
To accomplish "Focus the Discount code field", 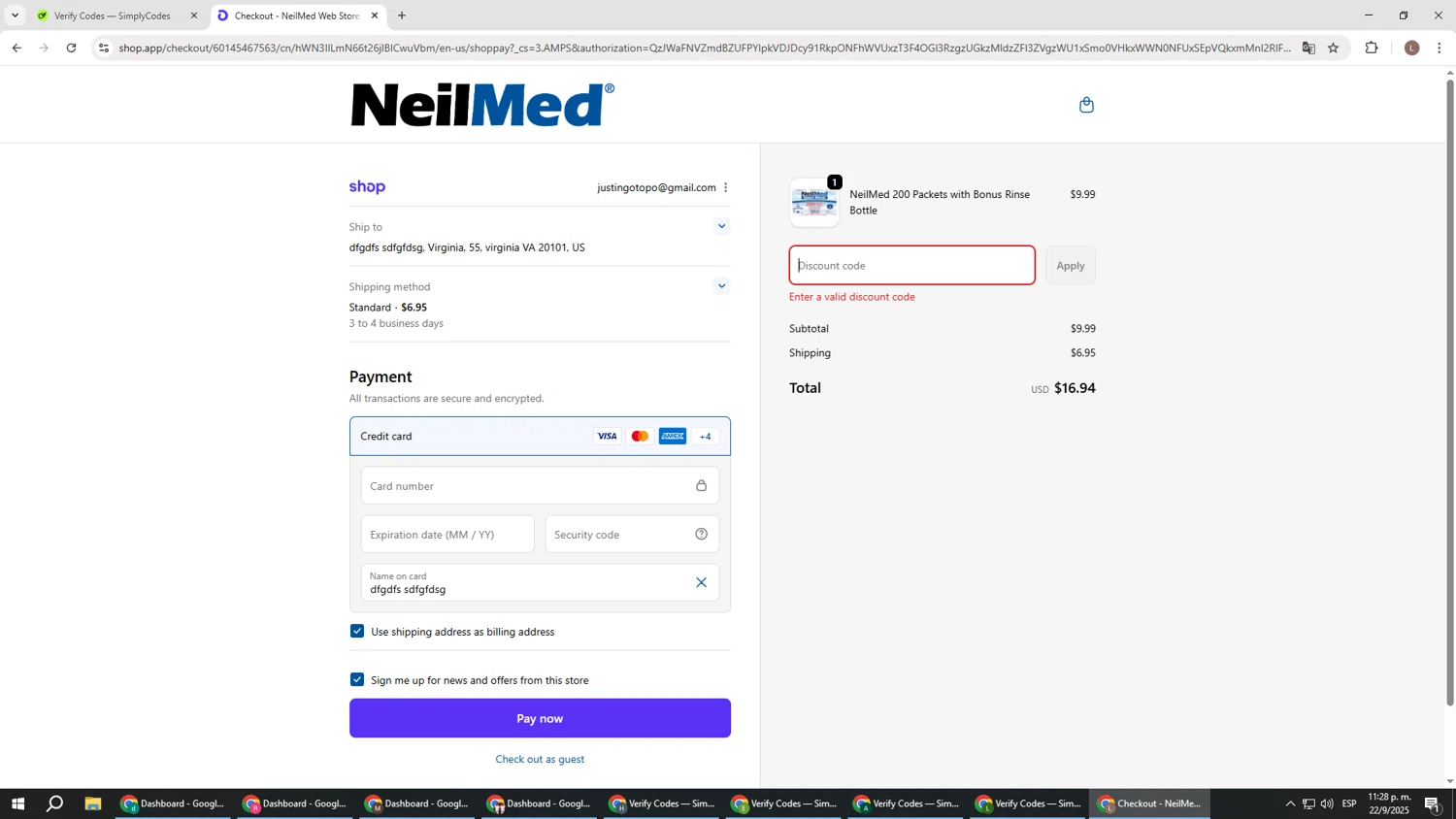I will pos(912,266).
